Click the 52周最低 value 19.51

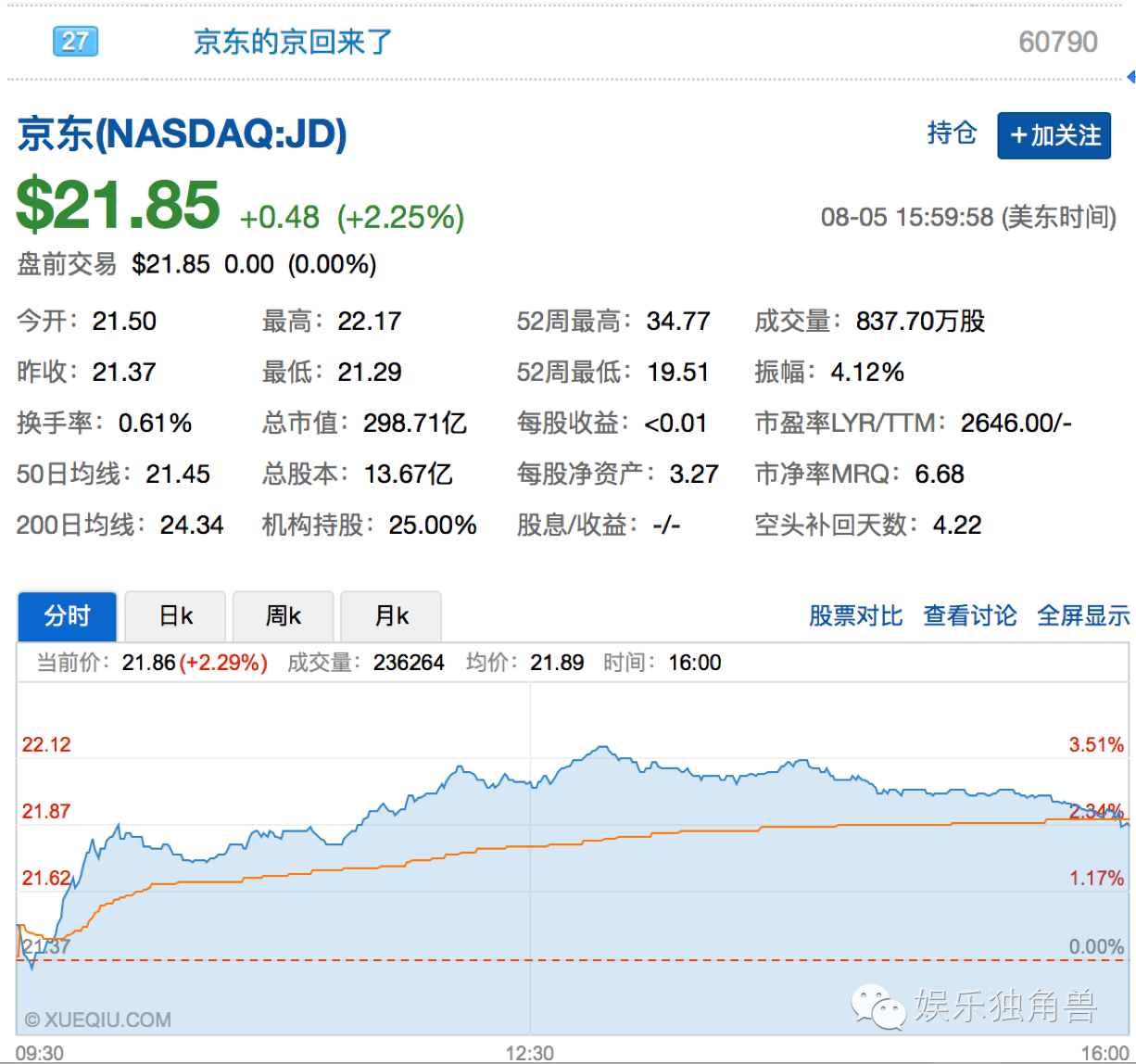(x=677, y=373)
